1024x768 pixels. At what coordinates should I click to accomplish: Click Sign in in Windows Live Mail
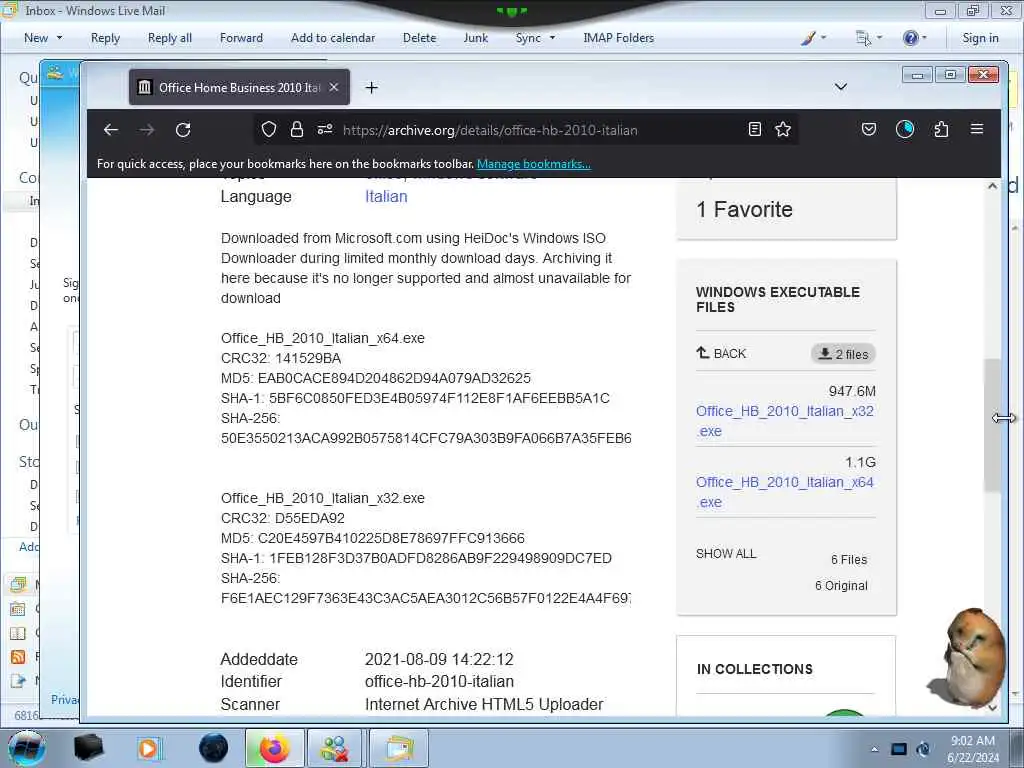[980, 38]
